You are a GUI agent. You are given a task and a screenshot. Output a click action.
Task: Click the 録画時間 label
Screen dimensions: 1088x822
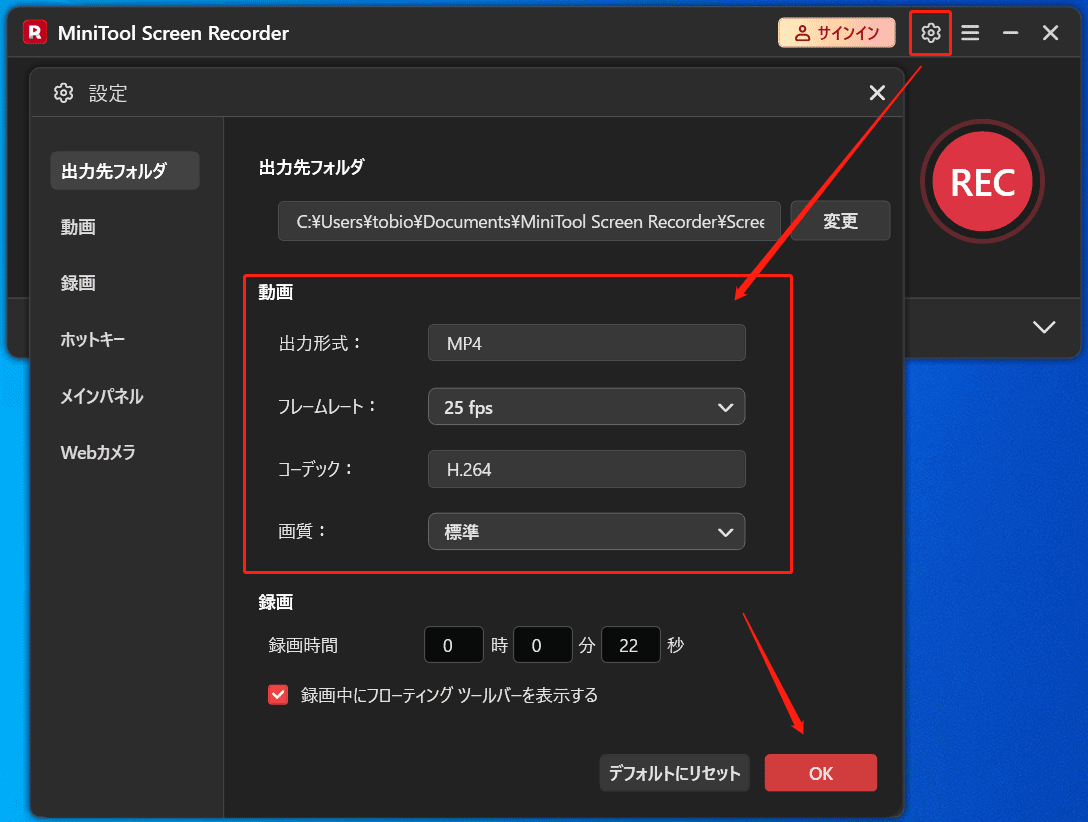tap(303, 645)
